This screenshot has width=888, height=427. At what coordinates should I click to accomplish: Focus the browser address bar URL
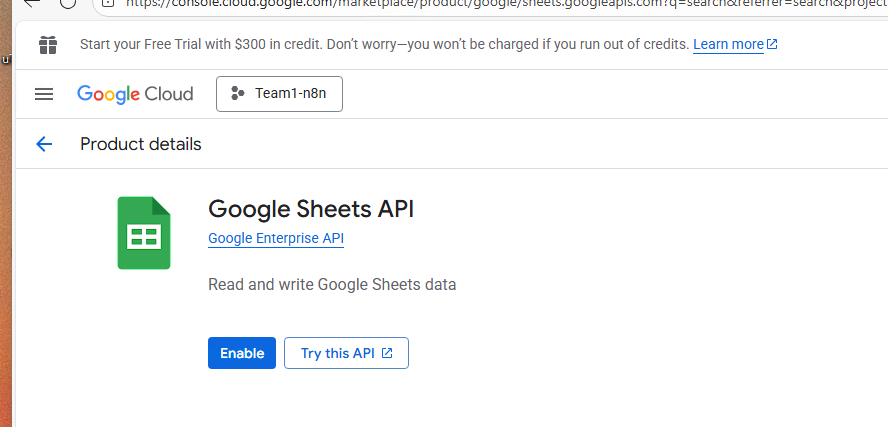point(400,3)
